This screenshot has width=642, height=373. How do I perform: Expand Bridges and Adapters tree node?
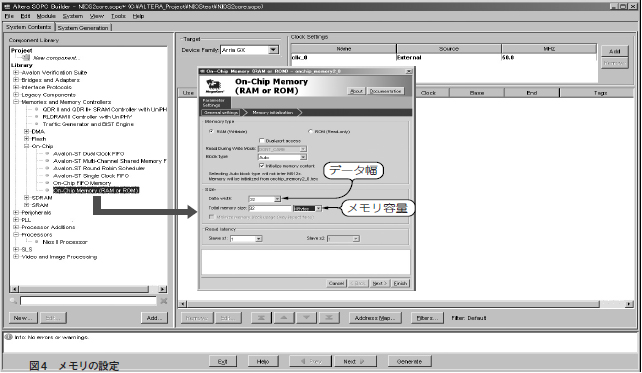16,80
